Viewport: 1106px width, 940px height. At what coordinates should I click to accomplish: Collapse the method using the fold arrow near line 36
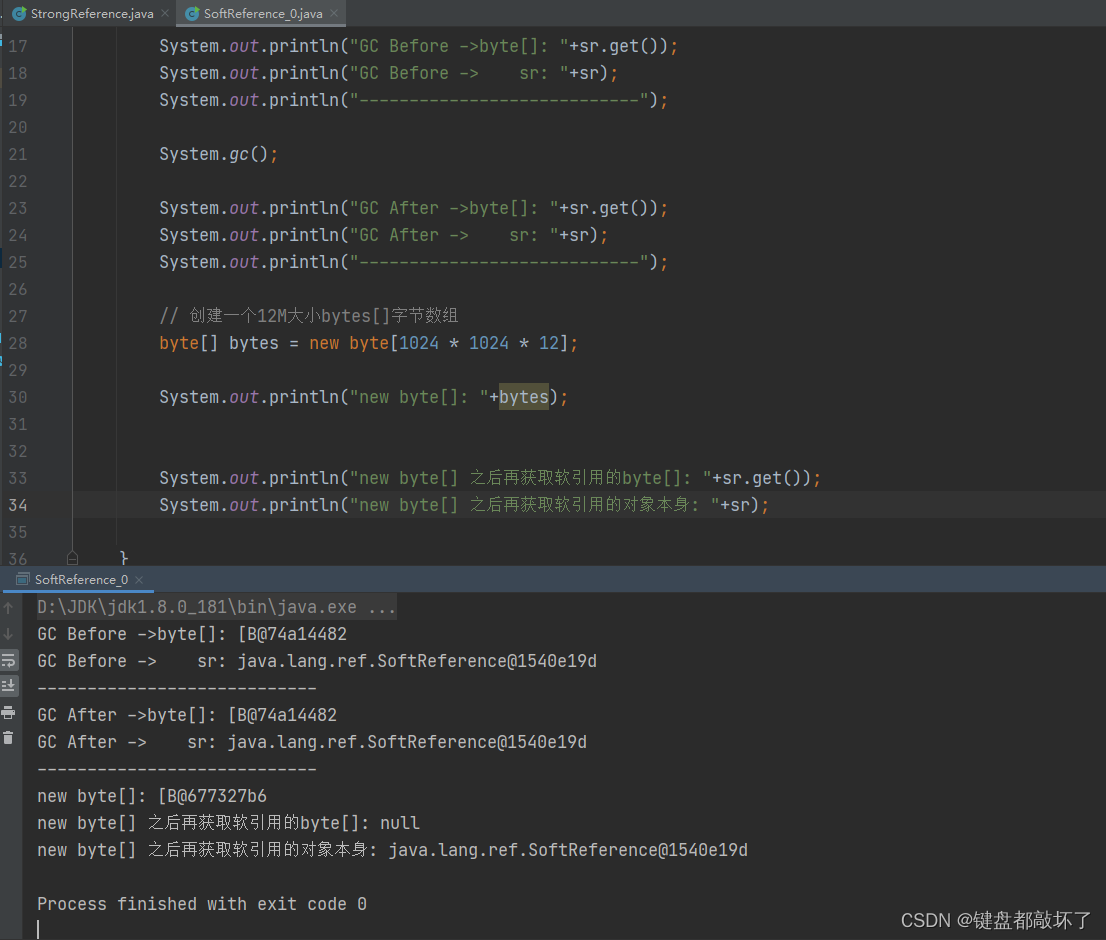tap(71, 557)
